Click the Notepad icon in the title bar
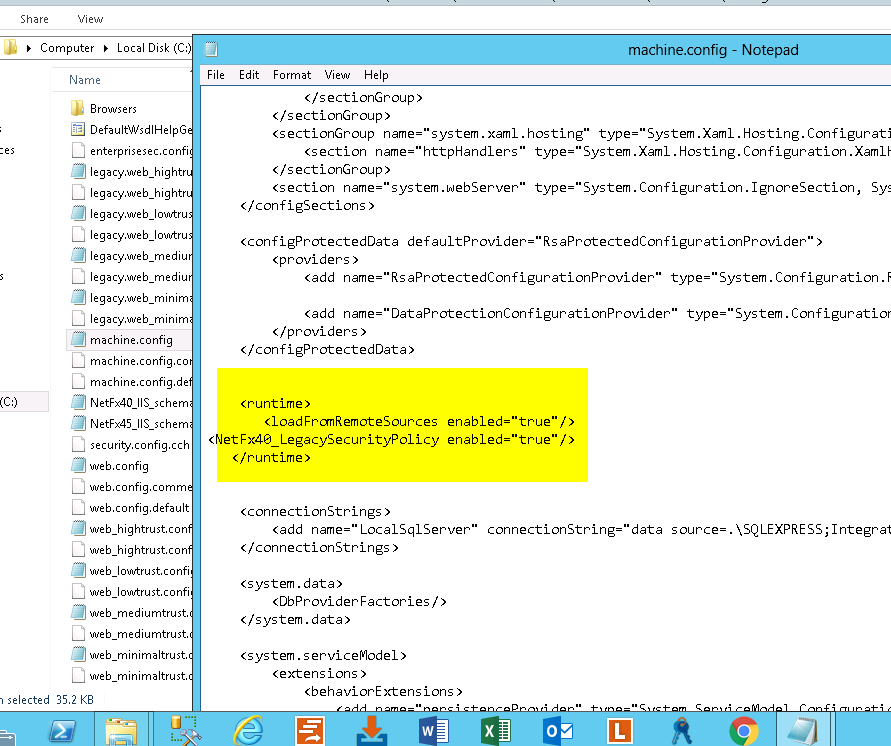Viewport: 891px width, 746px height. coord(211,50)
